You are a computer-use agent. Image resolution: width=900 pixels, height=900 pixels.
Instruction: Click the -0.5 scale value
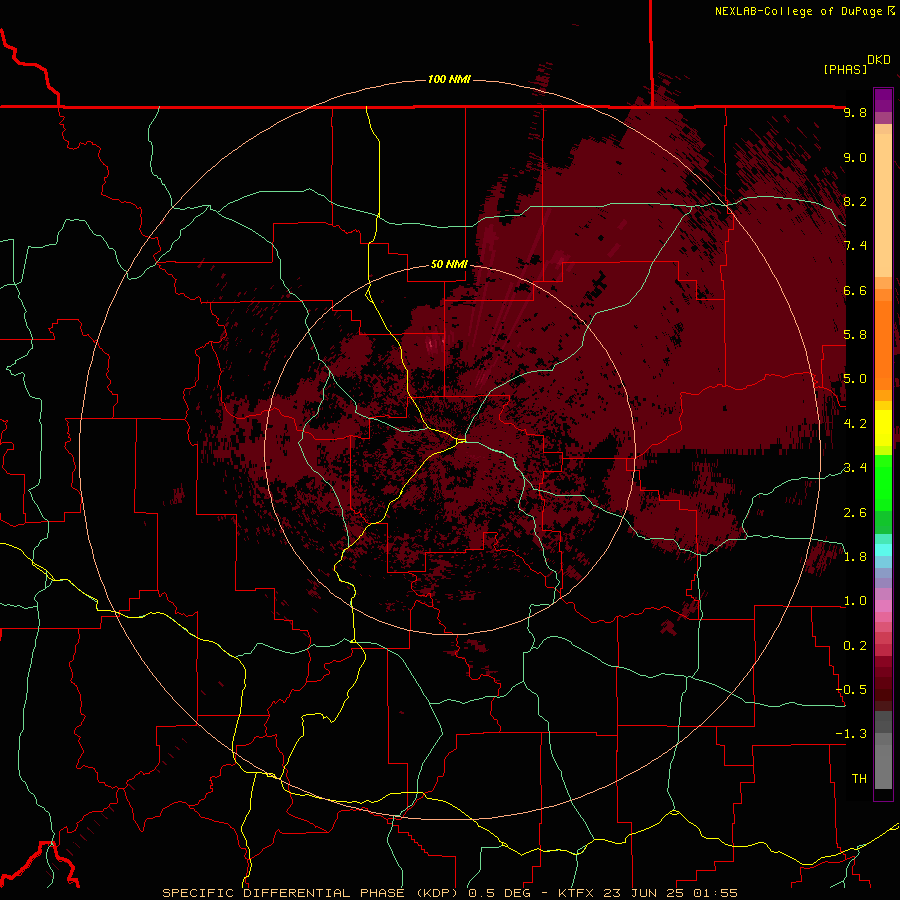pyautogui.click(x=852, y=690)
